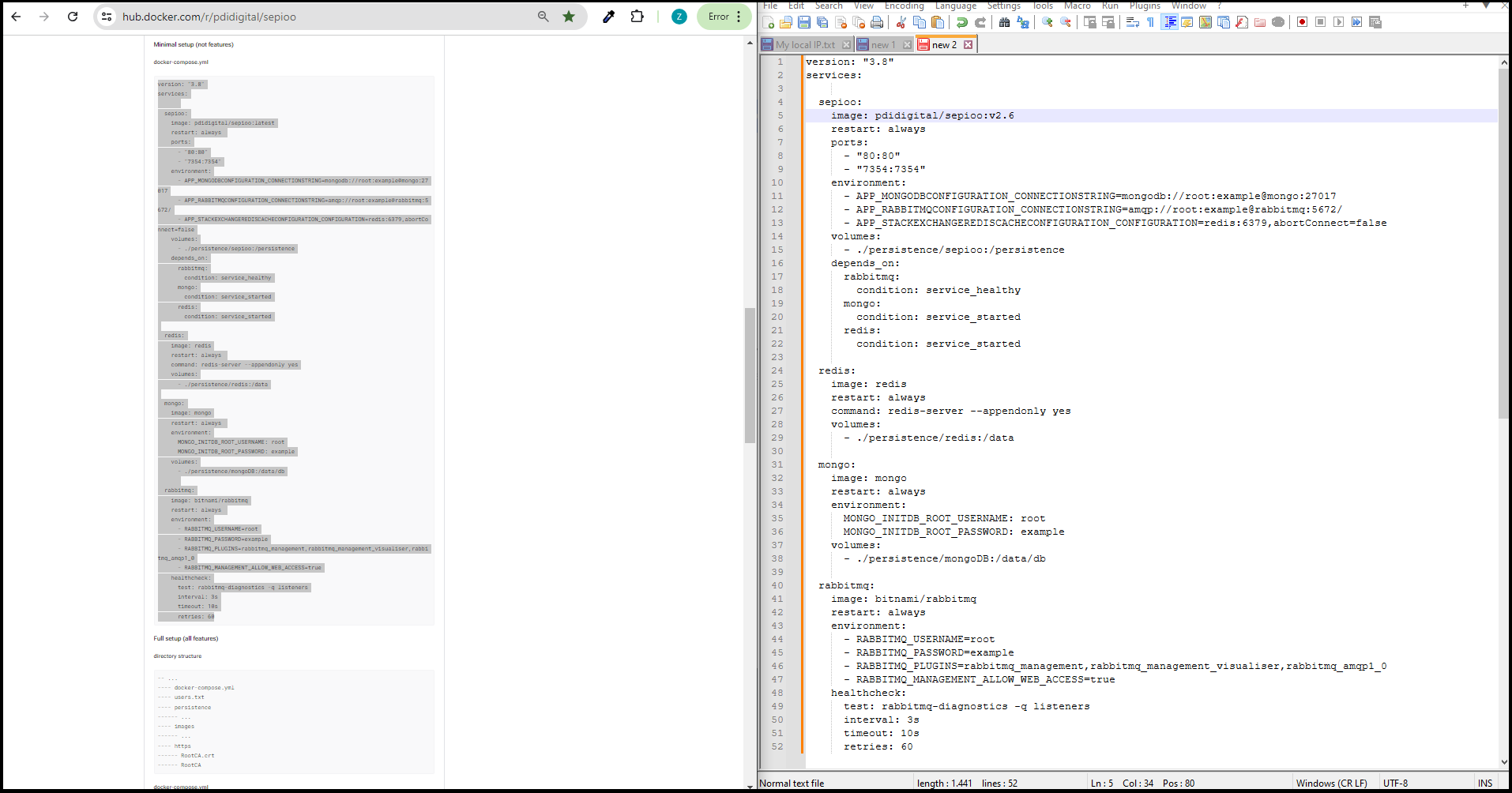
Task: Click the browser Reload page icon
Action: 73,17
